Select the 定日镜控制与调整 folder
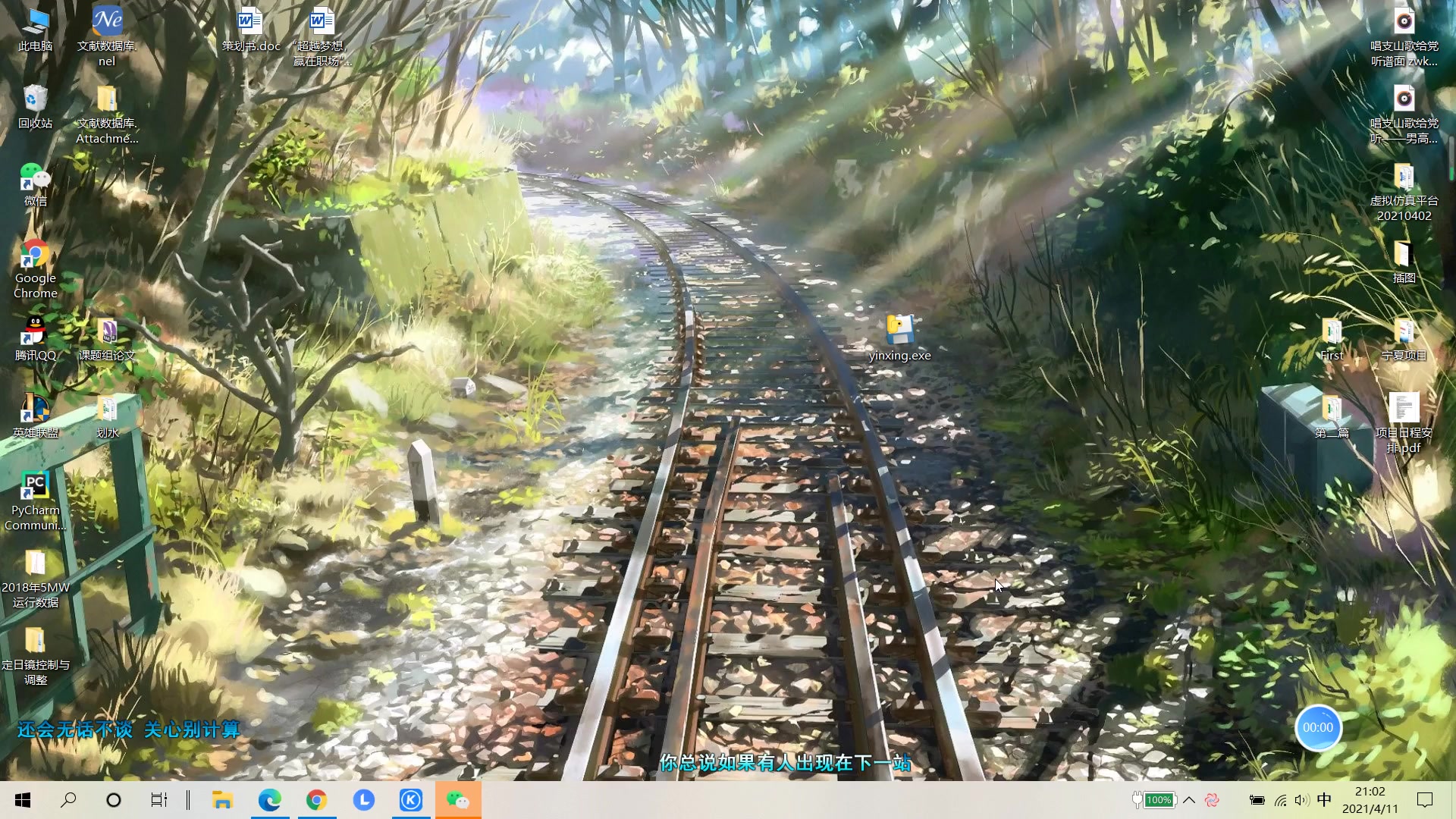The height and width of the screenshot is (819, 1456). click(x=35, y=656)
